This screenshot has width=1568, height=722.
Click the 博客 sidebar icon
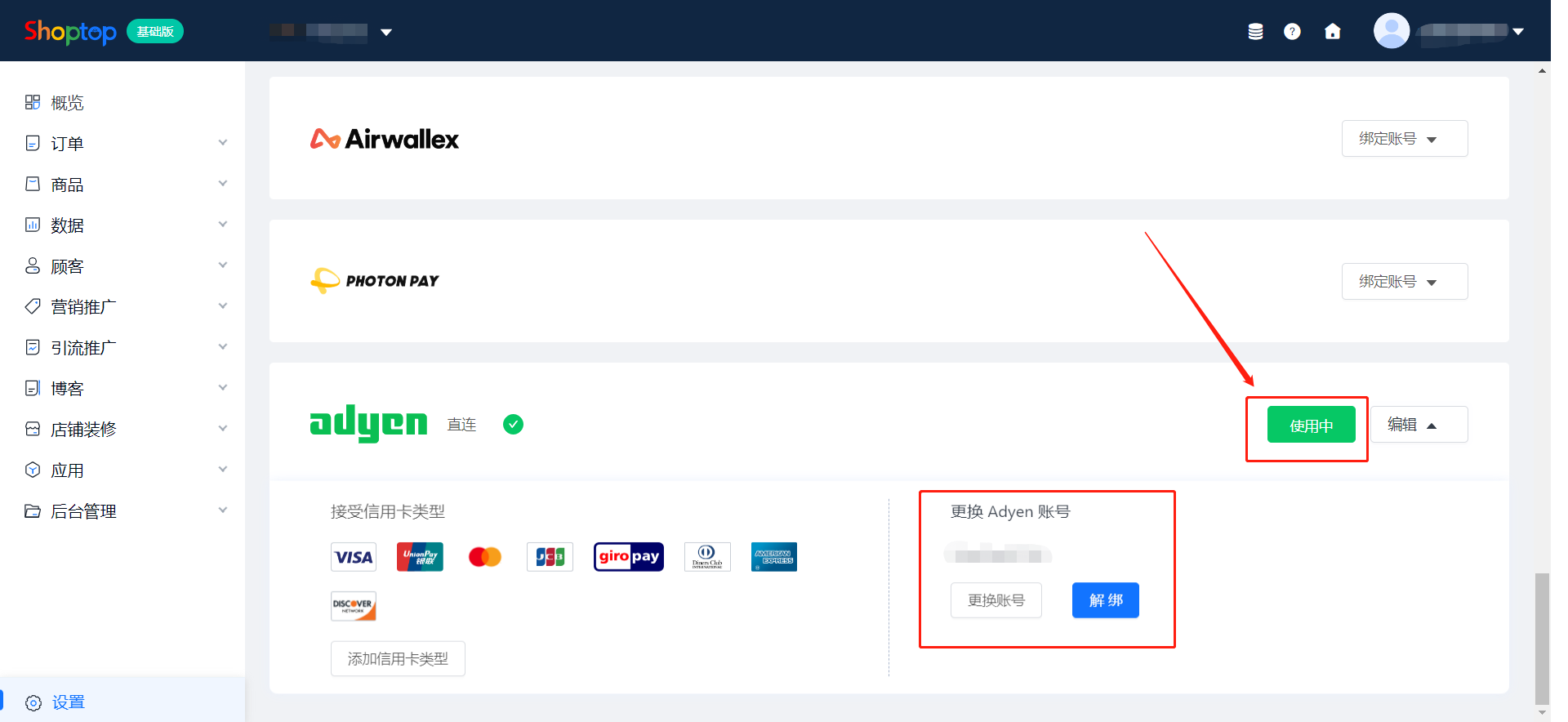[x=33, y=388]
